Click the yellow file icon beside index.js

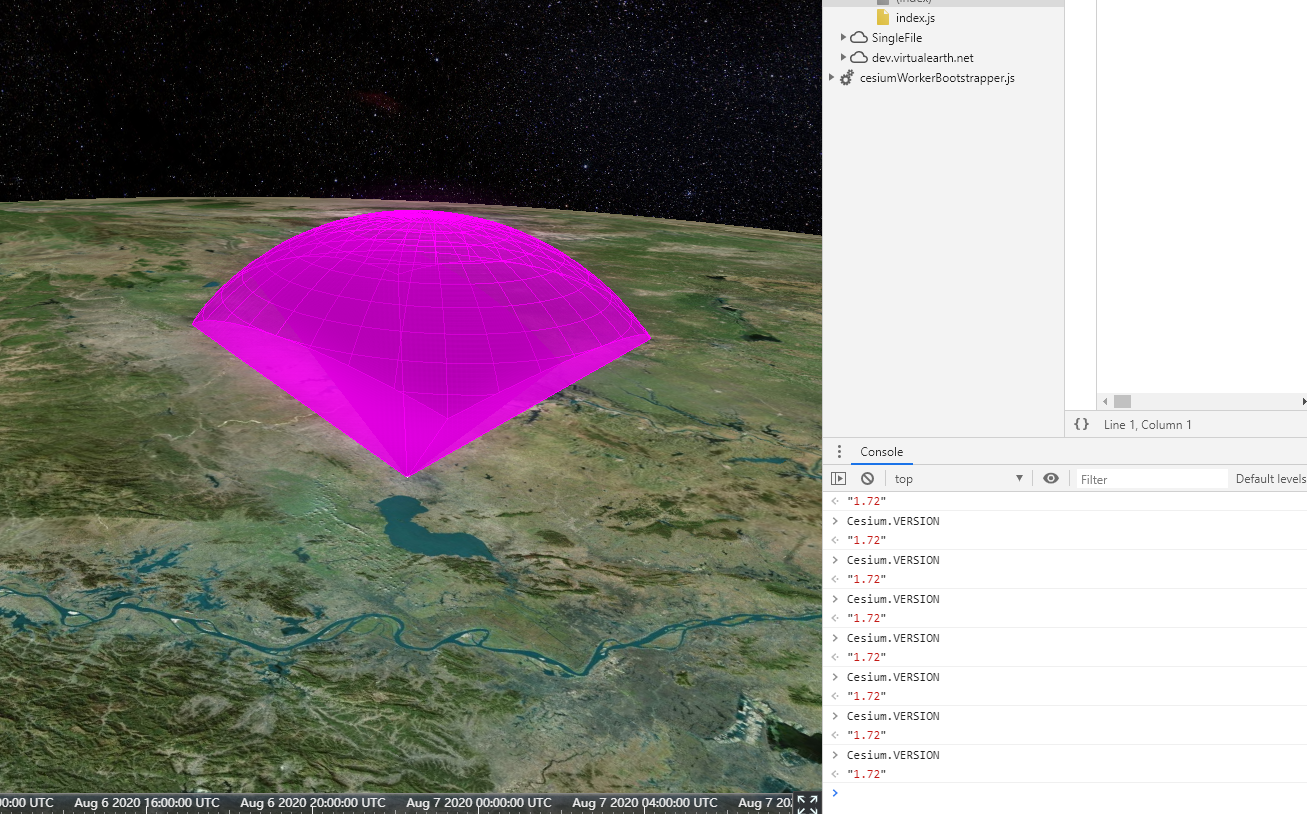(882, 18)
